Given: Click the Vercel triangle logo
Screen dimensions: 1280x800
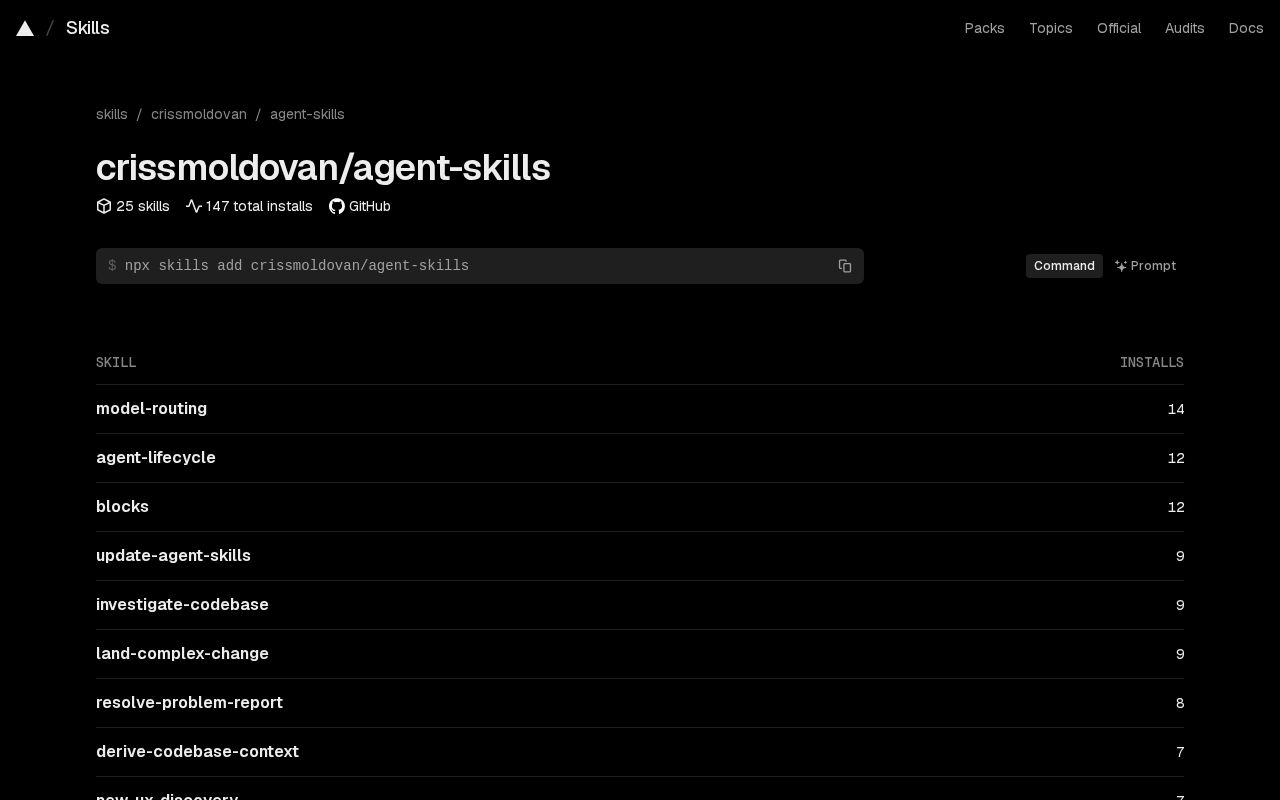Looking at the screenshot, I should coord(25,29).
